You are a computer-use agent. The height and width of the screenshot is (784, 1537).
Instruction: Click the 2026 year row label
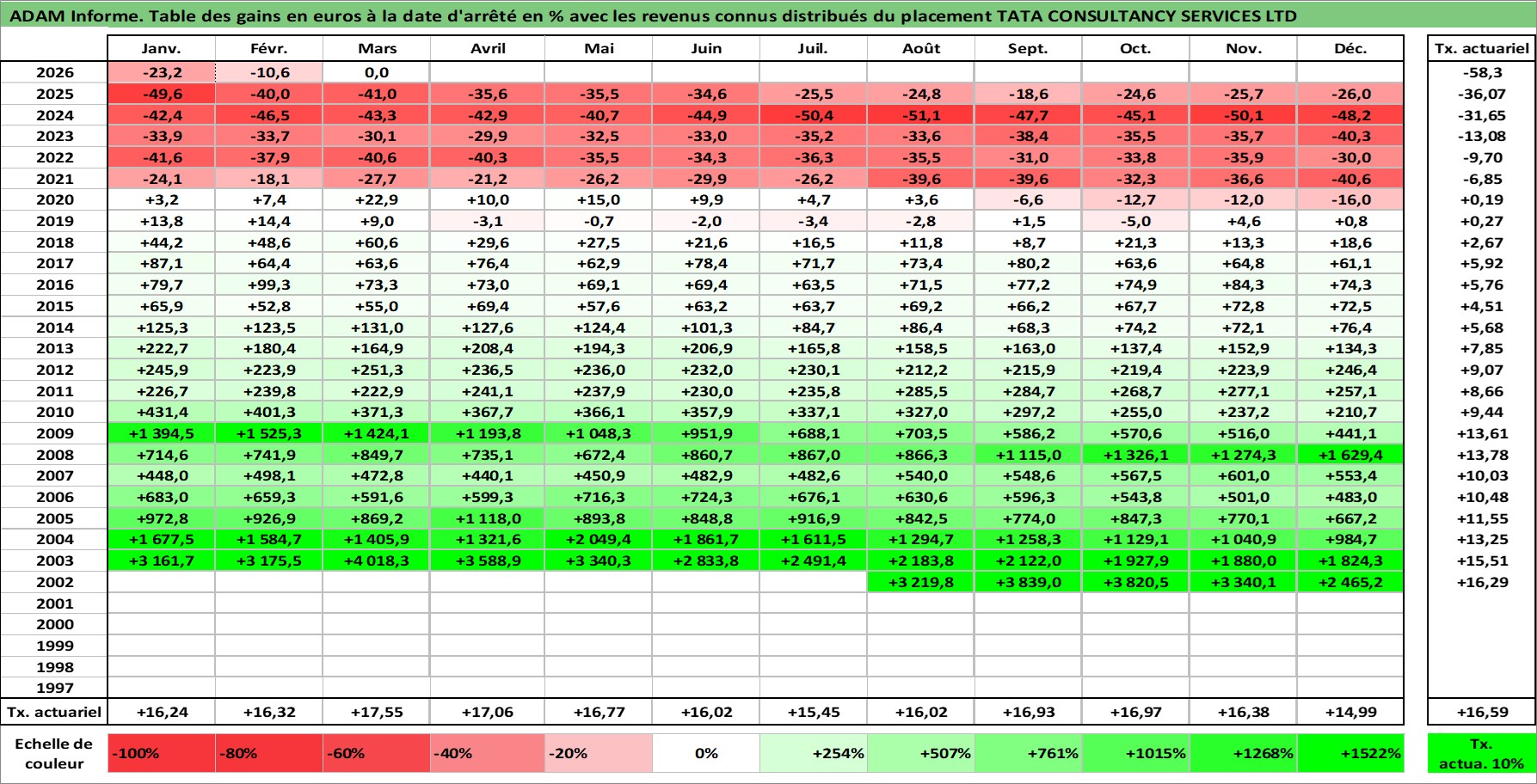pos(54,73)
